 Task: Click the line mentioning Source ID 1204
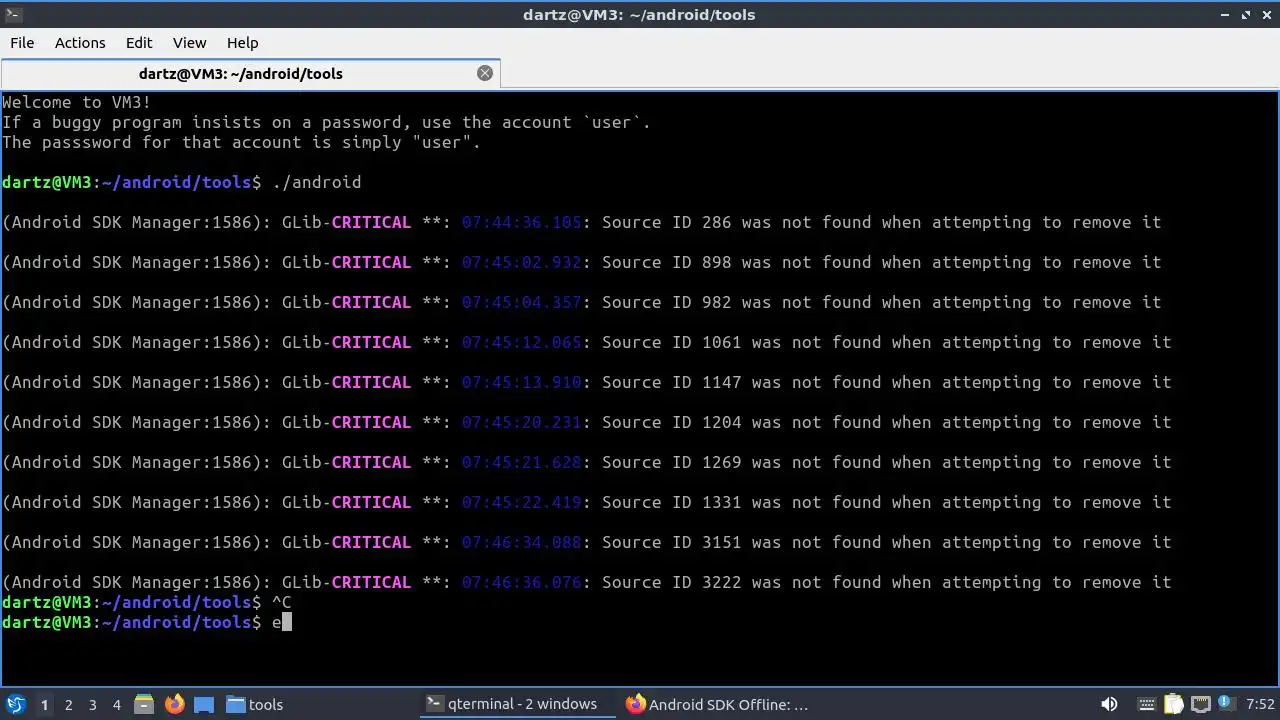click(586, 422)
